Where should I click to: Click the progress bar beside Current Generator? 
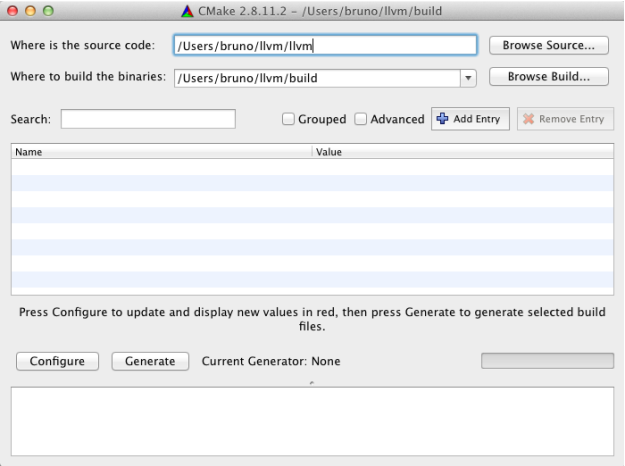pos(547,361)
